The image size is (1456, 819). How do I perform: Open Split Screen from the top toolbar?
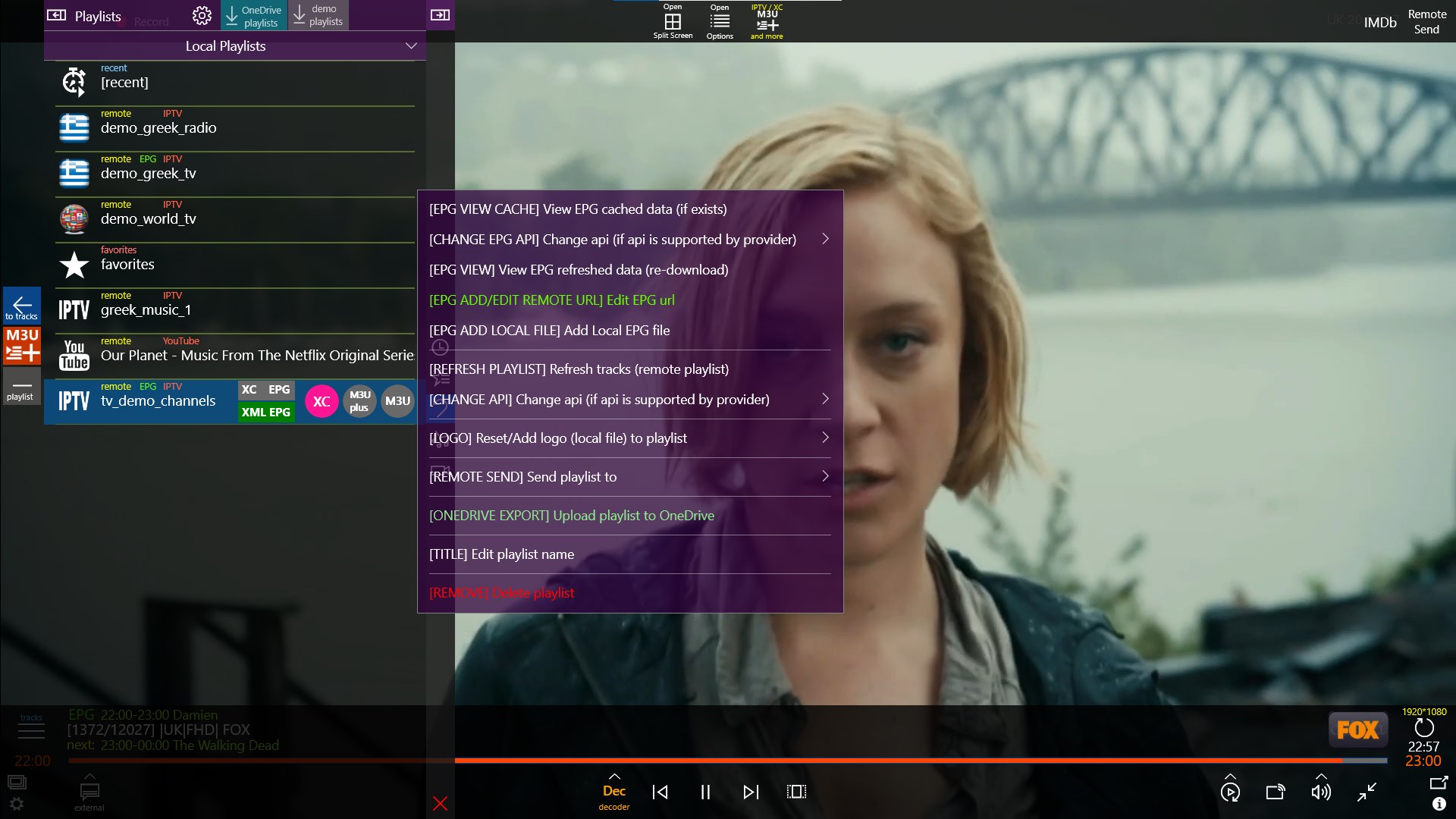coord(672,23)
